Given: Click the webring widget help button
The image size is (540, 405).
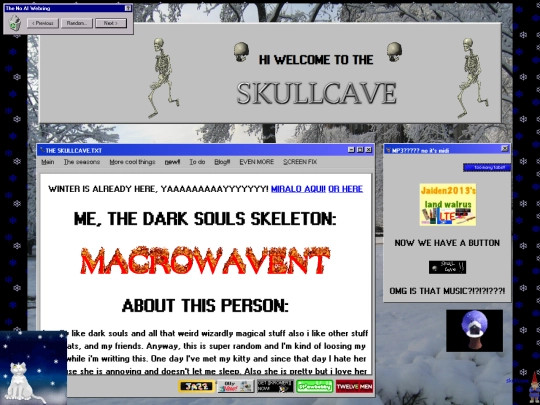Looking at the screenshot, I should [x=128, y=8].
